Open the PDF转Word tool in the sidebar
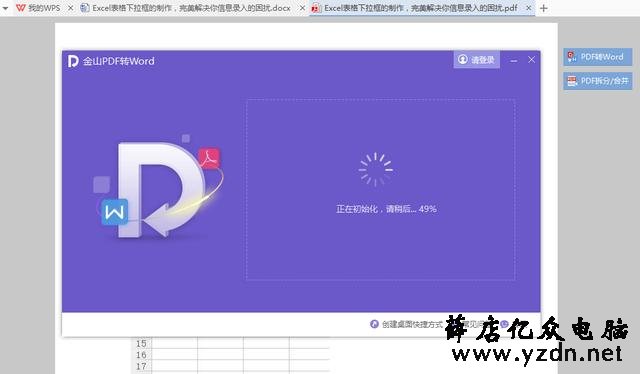 pos(598,57)
